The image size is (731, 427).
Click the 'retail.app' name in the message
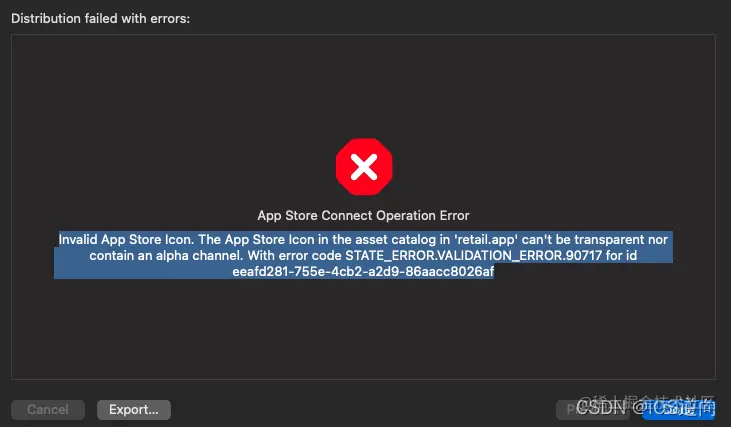pyautogui.click(x=486, y=240)
